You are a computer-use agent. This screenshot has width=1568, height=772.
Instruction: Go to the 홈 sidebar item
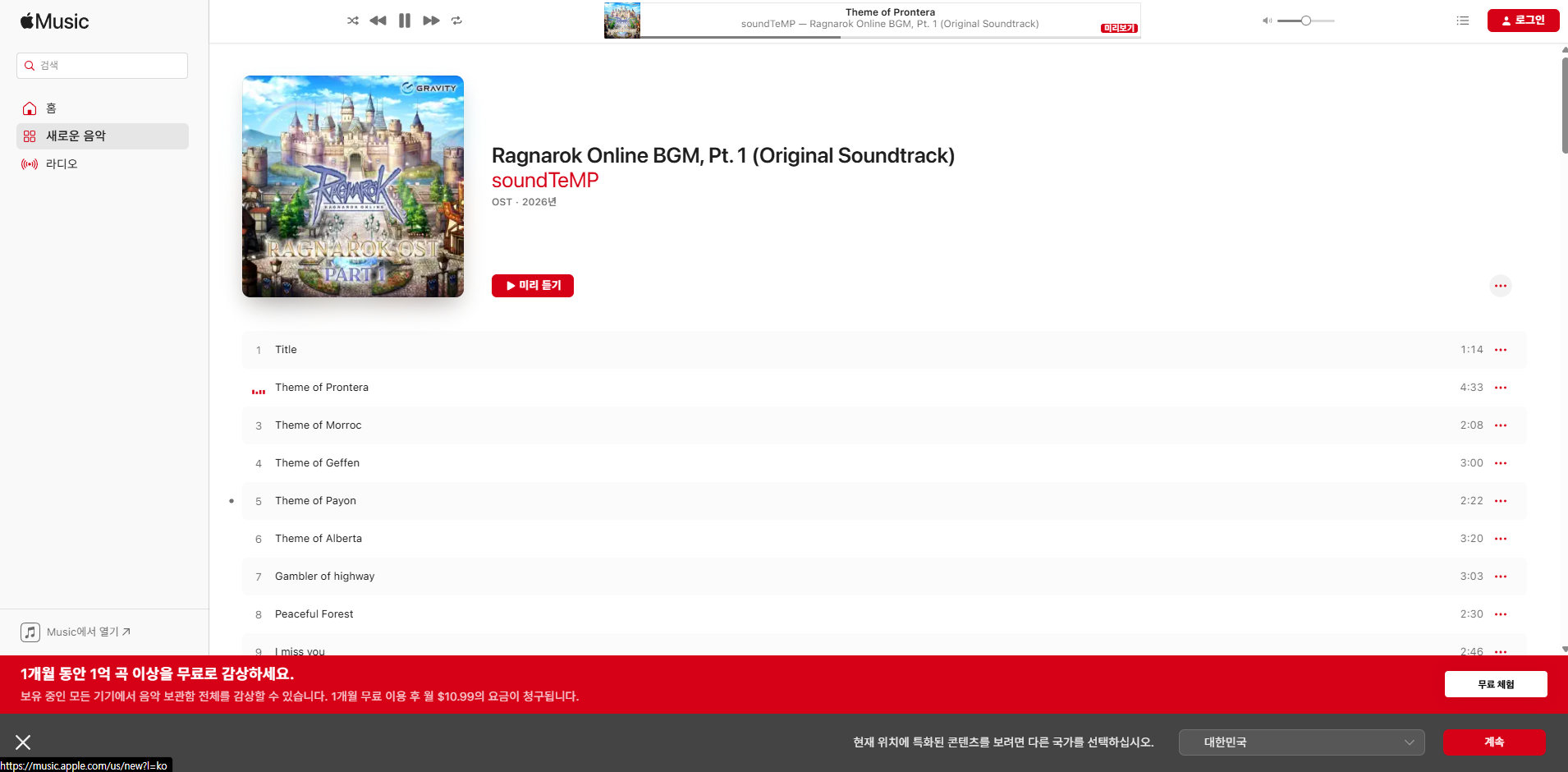(51, 108)
